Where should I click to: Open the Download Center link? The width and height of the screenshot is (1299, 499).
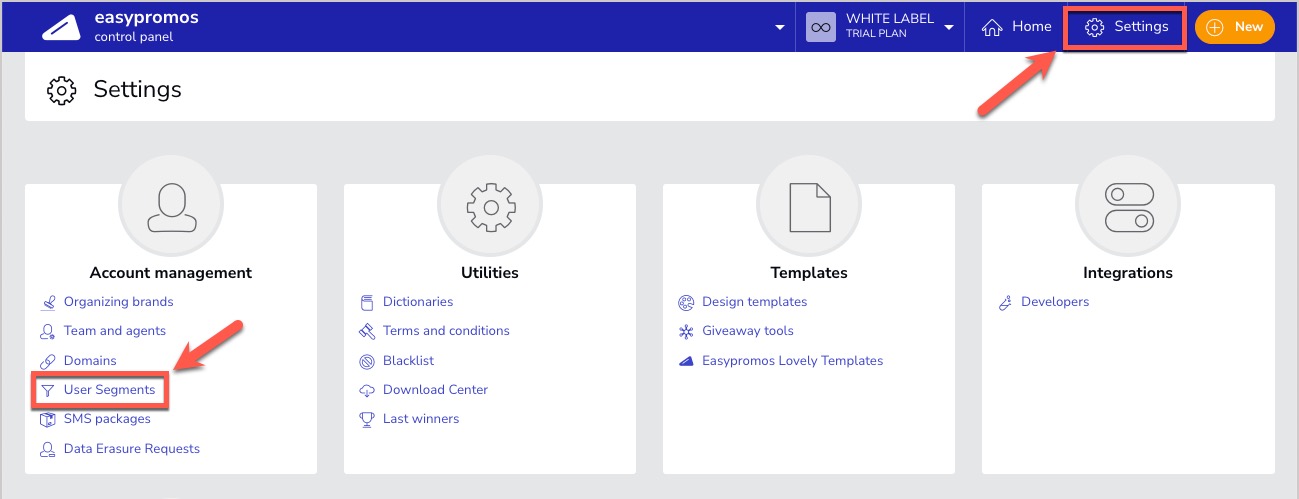click(x=435, y=390)
